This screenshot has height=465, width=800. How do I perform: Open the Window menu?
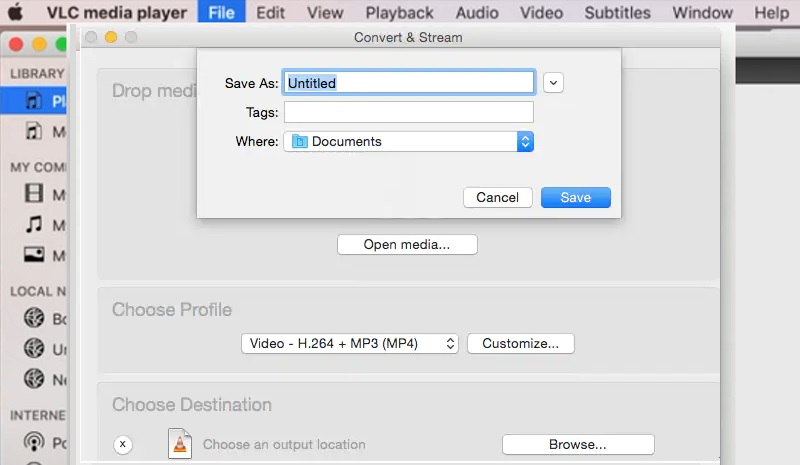[703, 12]
